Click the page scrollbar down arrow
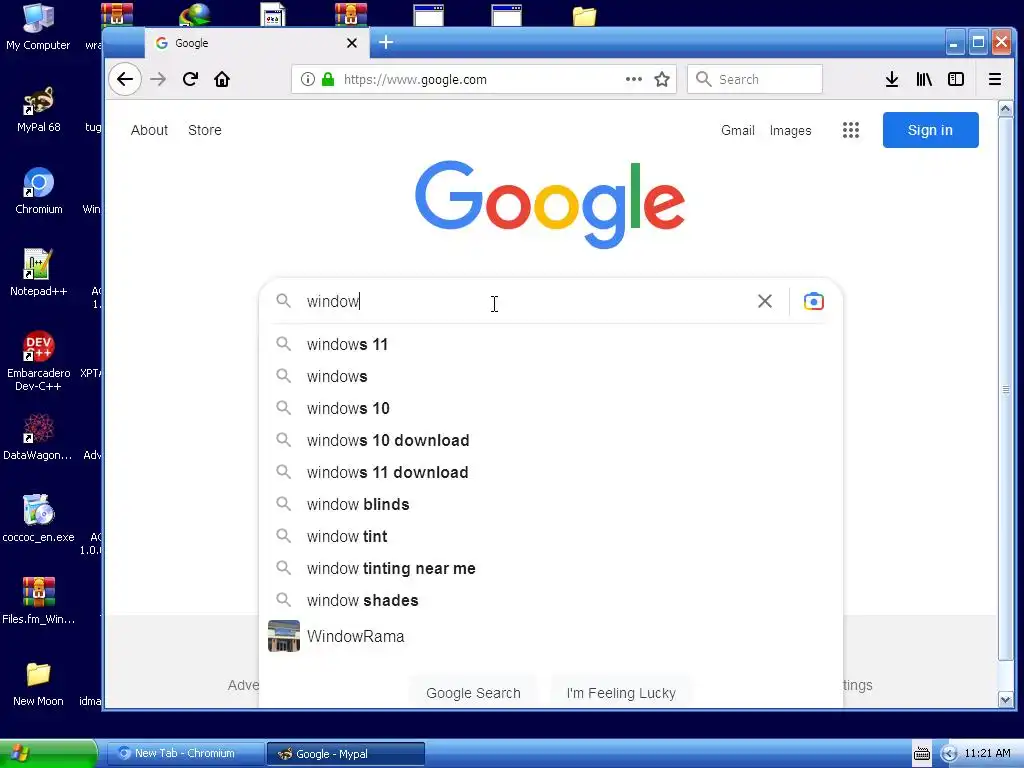Viewport: 1024px width, 768px height. (1005, 699)
